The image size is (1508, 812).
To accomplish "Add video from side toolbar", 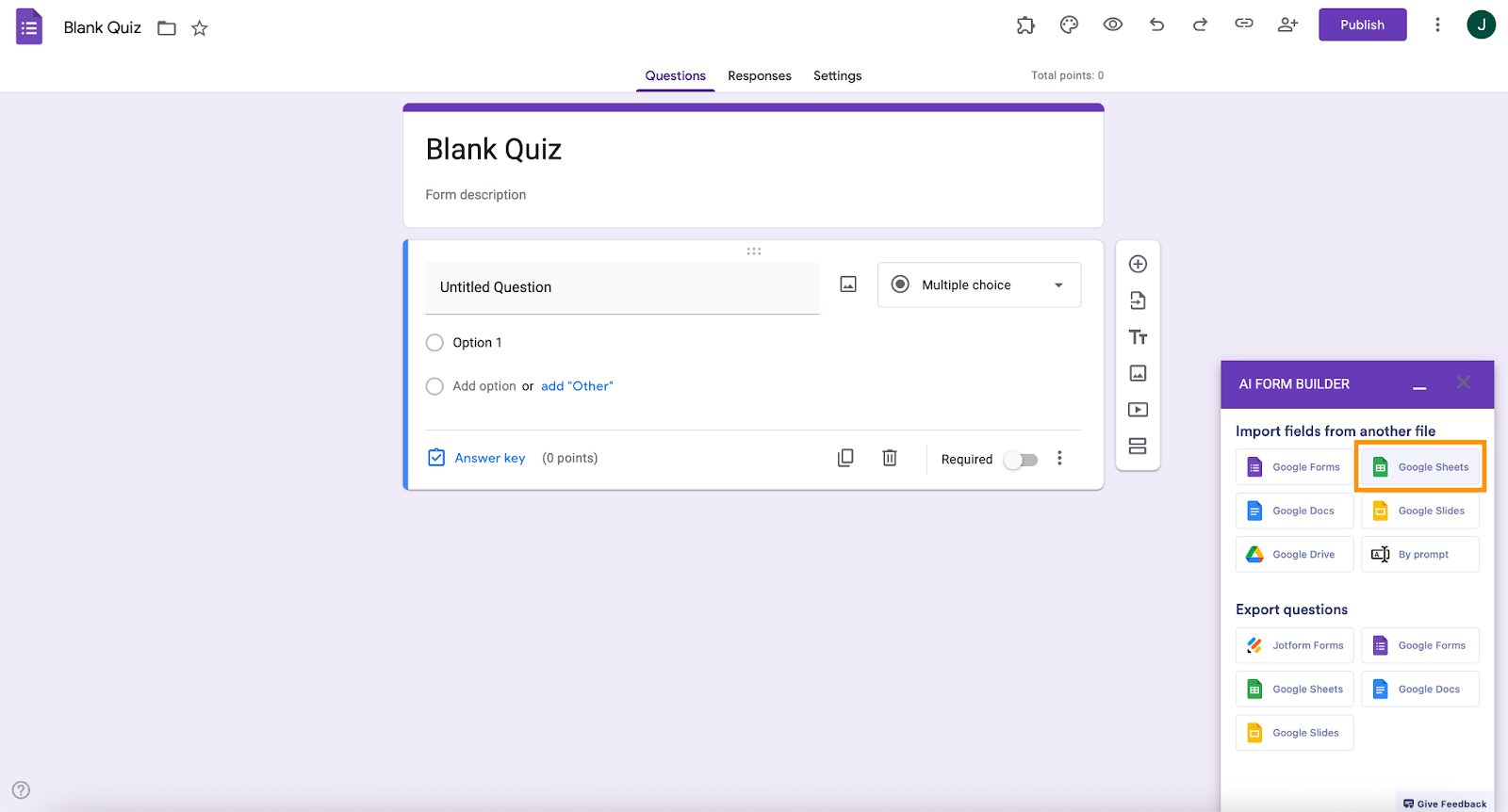I will point(1138,410).
